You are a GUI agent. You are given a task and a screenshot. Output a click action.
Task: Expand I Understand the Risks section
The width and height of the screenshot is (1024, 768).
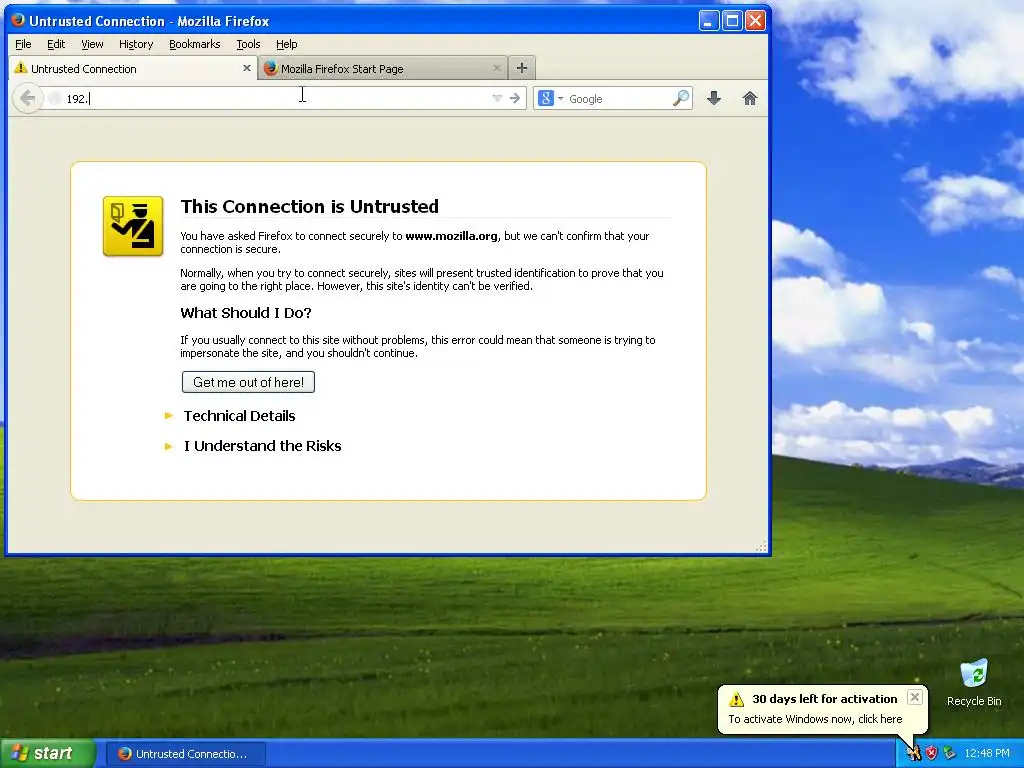pos(263,446)
